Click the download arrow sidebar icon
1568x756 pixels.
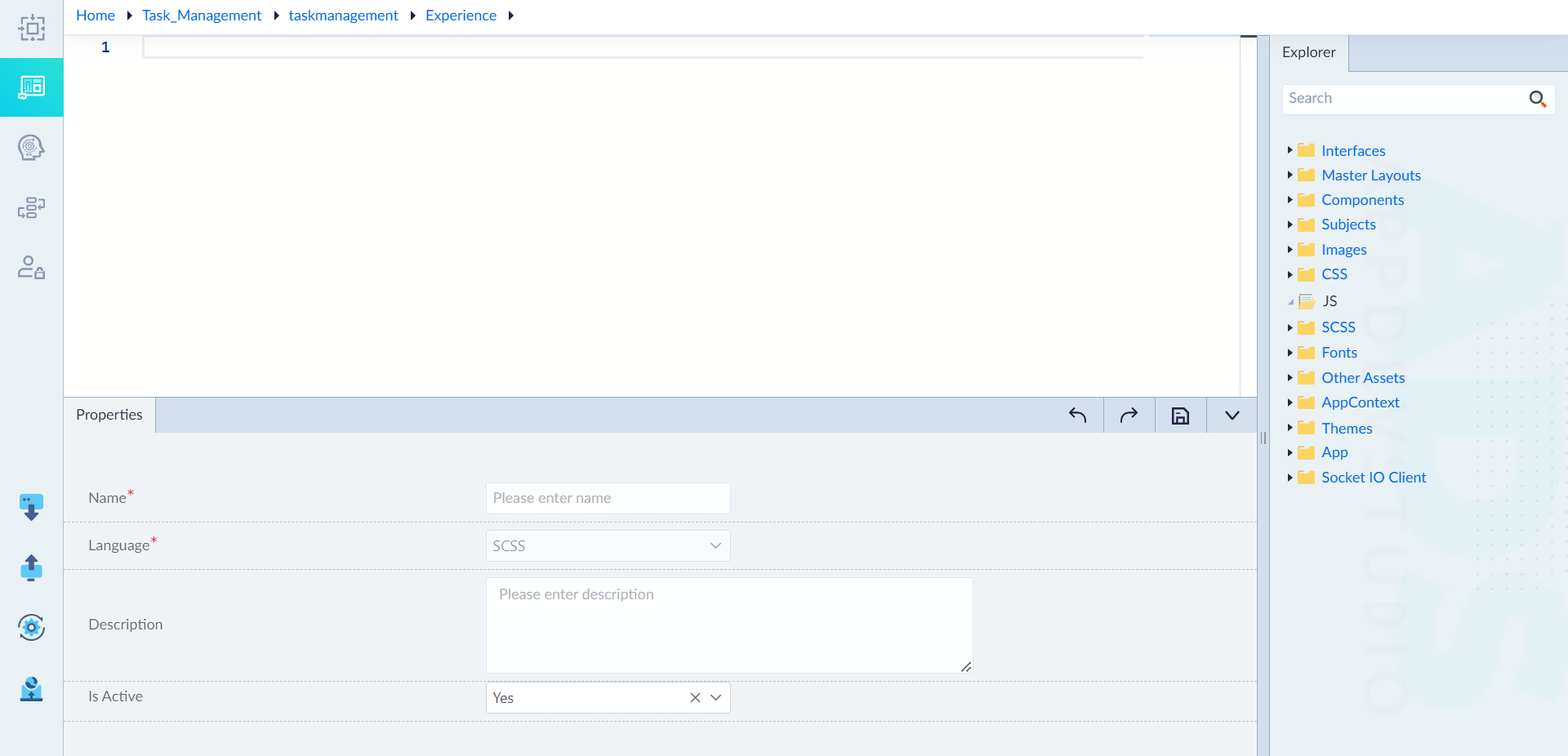31,507
